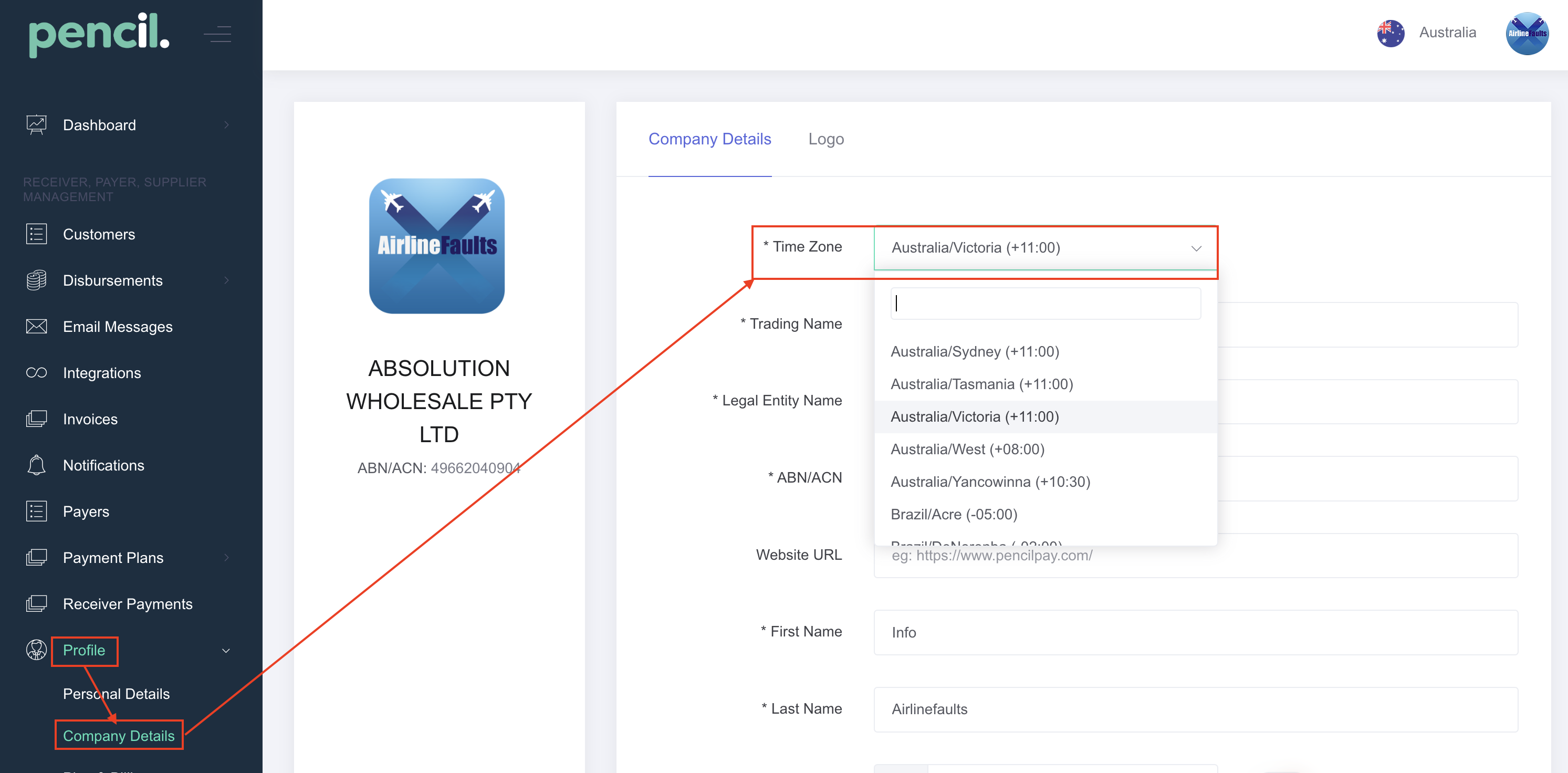Collapse the Profile menu chevron
The image size is (1568, 773).
click(x=226, y=651)
